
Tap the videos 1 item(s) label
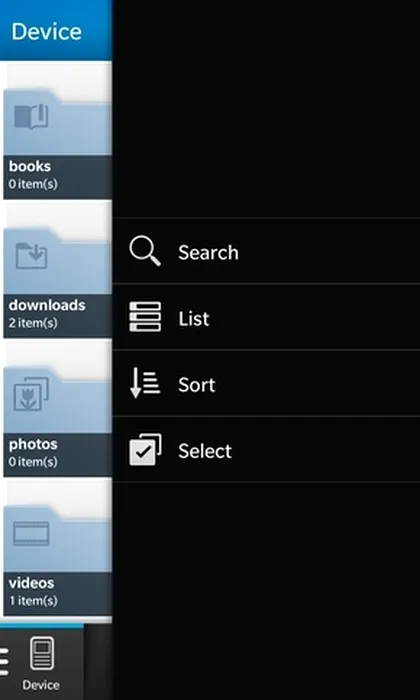point(33,600)
